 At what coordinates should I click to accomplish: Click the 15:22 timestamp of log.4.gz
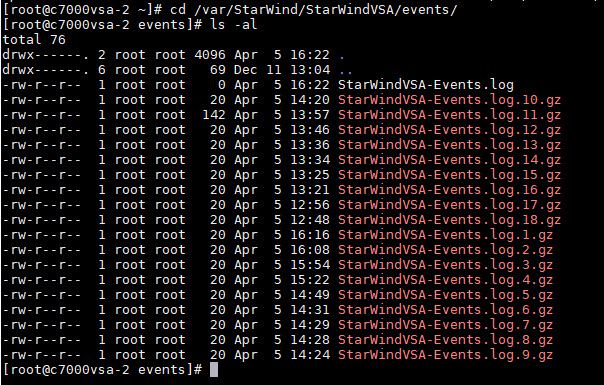coord(310,280)
